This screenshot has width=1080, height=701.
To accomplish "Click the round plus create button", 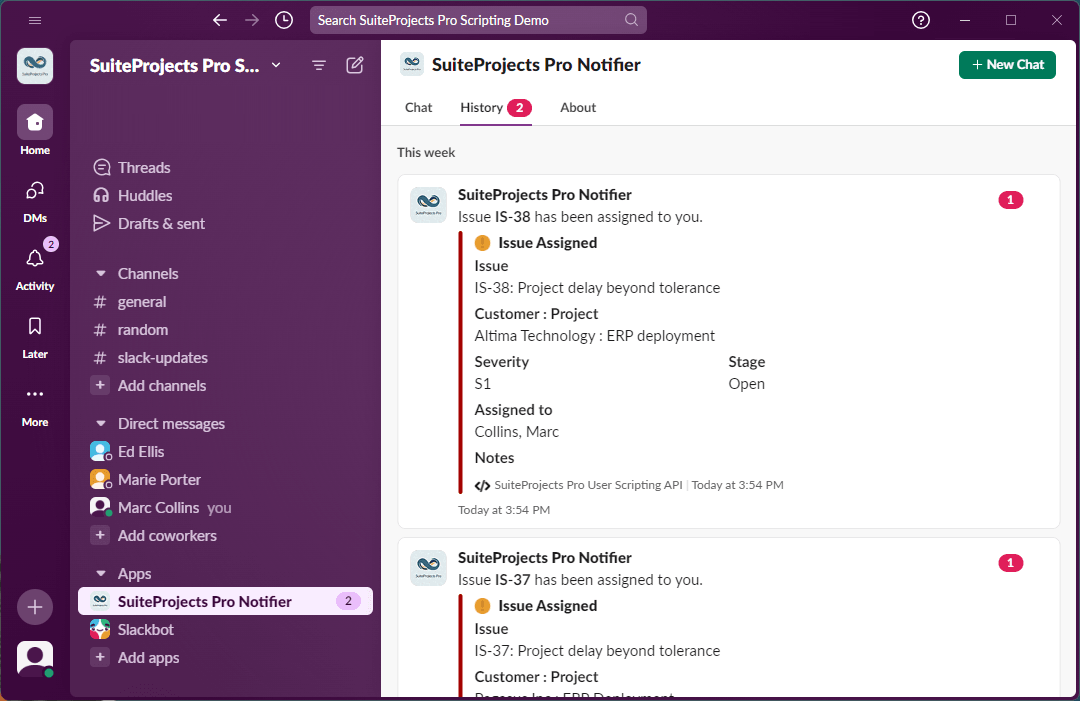I will (35, 607).
